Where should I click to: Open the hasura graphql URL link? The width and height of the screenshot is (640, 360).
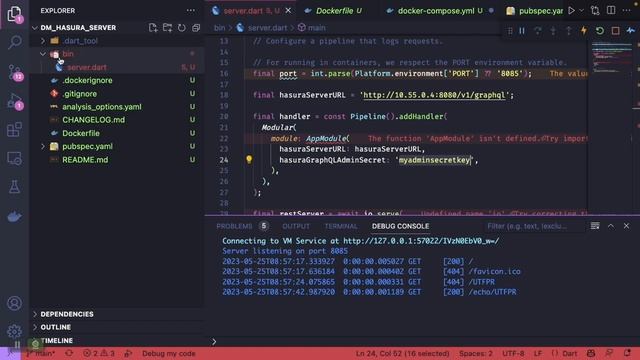[434, 95]
